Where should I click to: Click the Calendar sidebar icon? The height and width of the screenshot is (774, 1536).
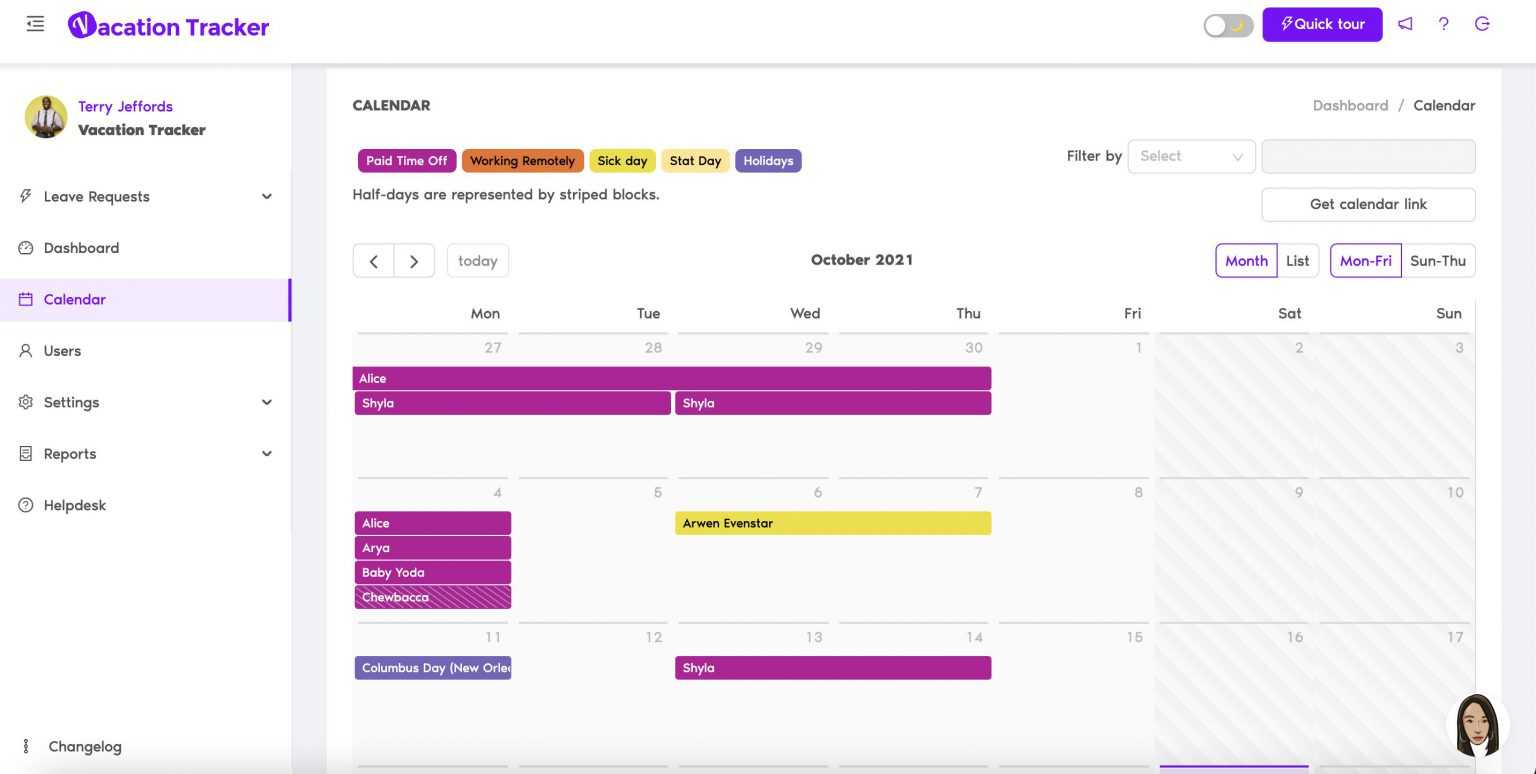point(26,299)
